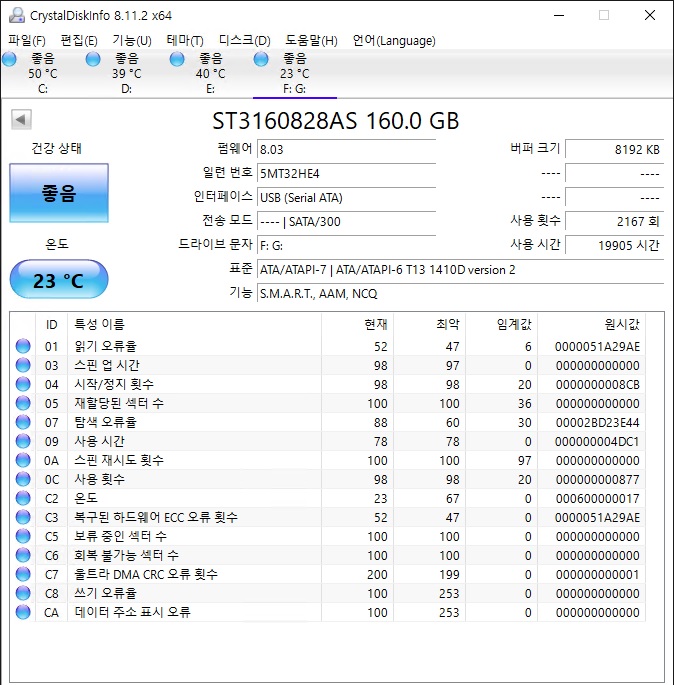674x685 pixels.
Task: Select the 울트라 DMA CRC 오류 횟수 row
Action: (146, 574)
